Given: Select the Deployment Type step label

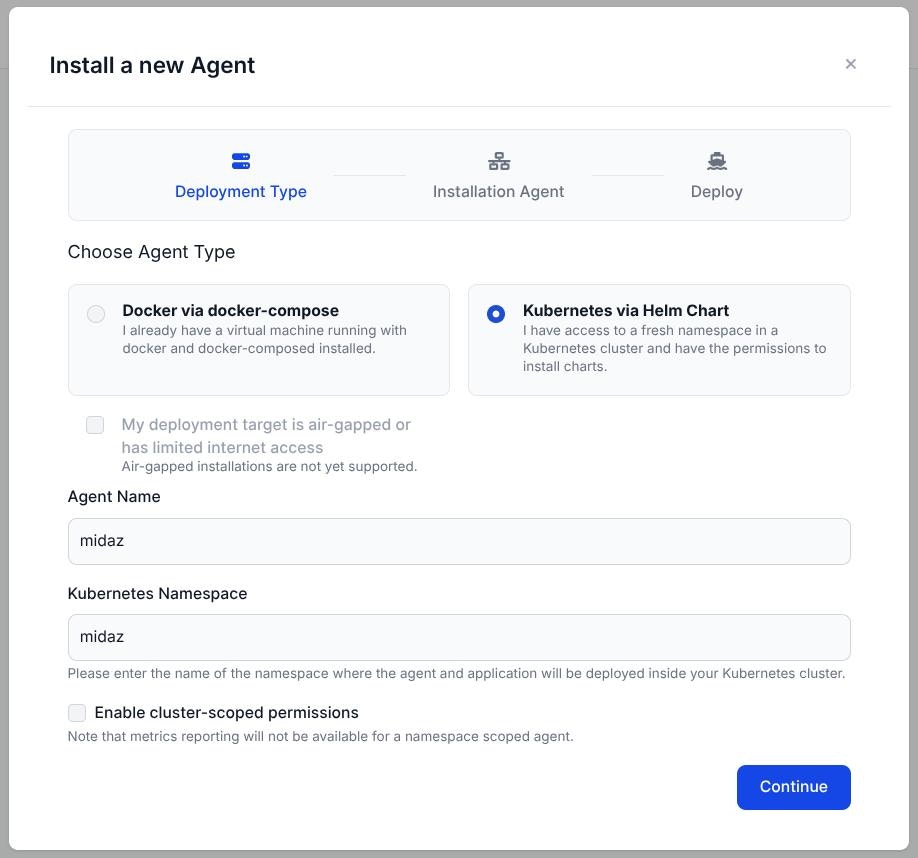Looking at the screenshot, I should click(241, 191).
